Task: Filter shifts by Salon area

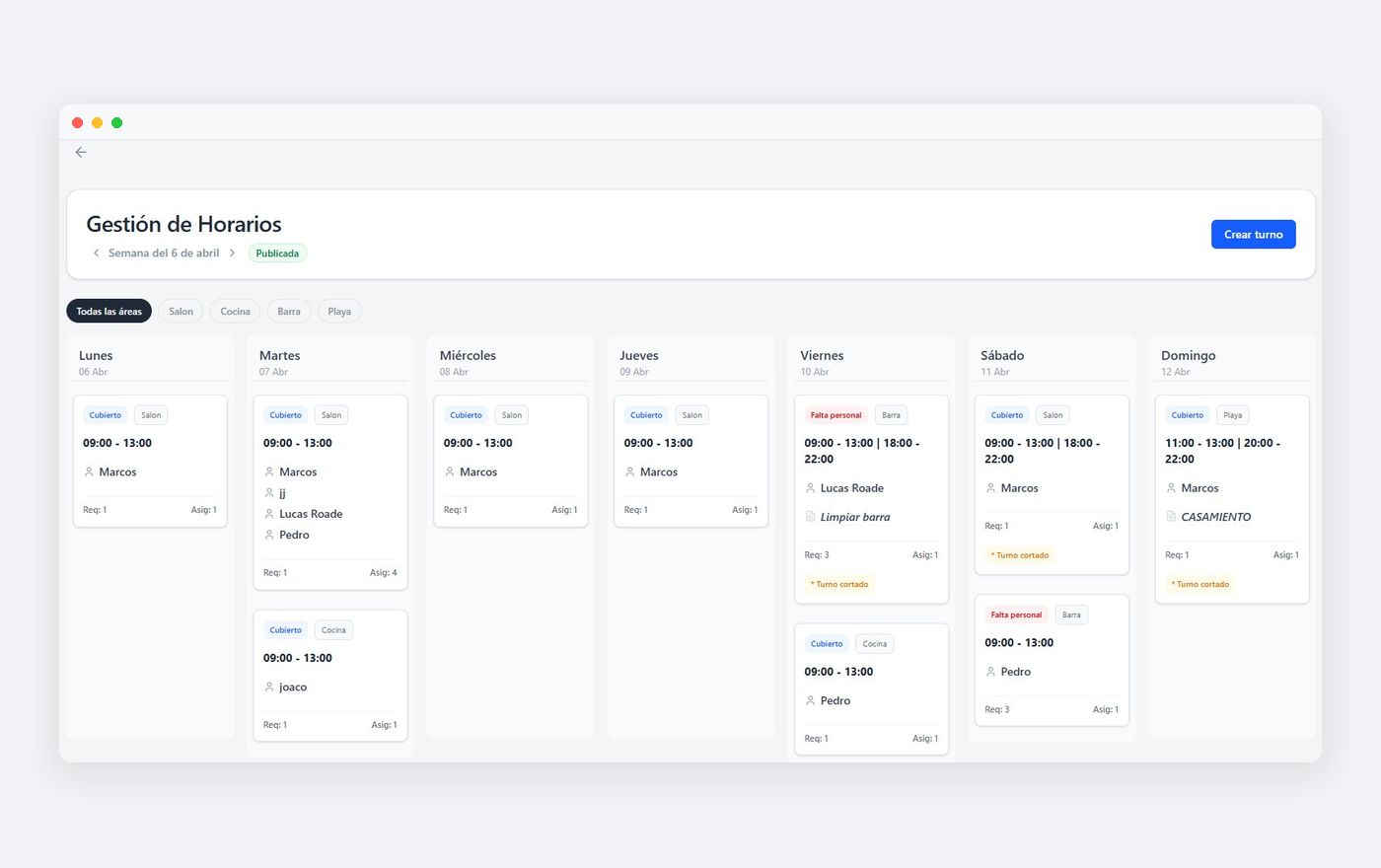Action: click(181, 312)
